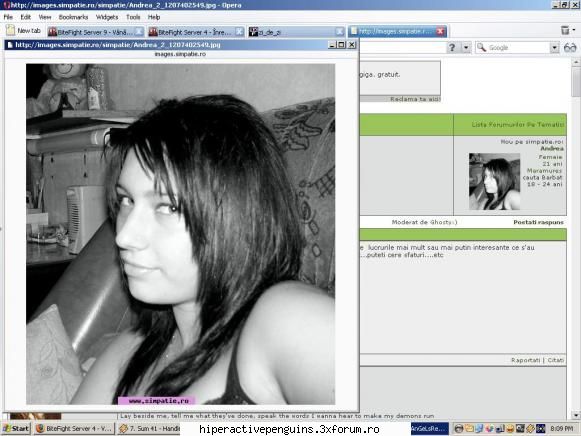
Task: Switch to the zi_de_zi tab
Action: pos(296,32)
